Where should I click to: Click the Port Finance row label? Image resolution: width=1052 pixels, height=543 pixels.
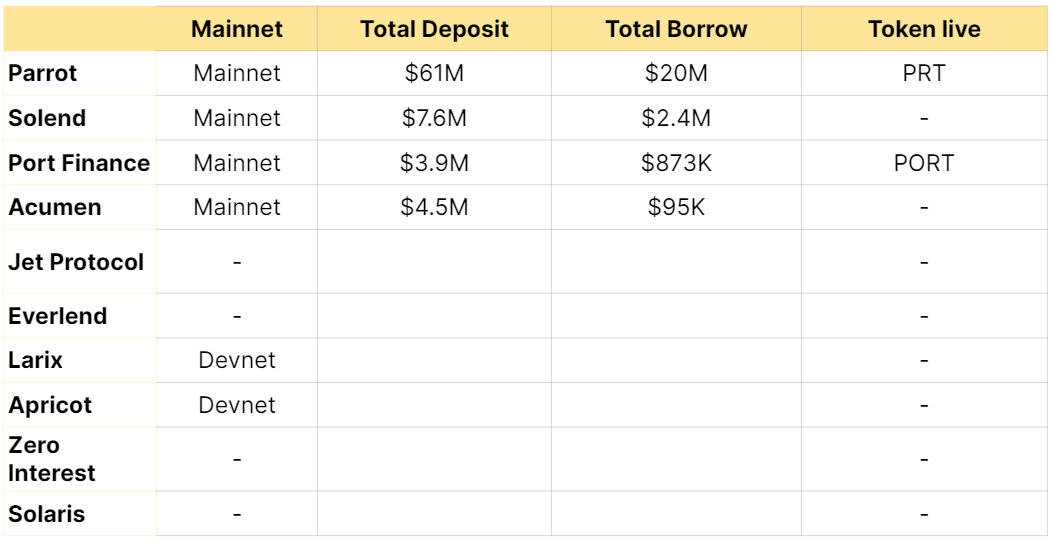coord(79,163)
